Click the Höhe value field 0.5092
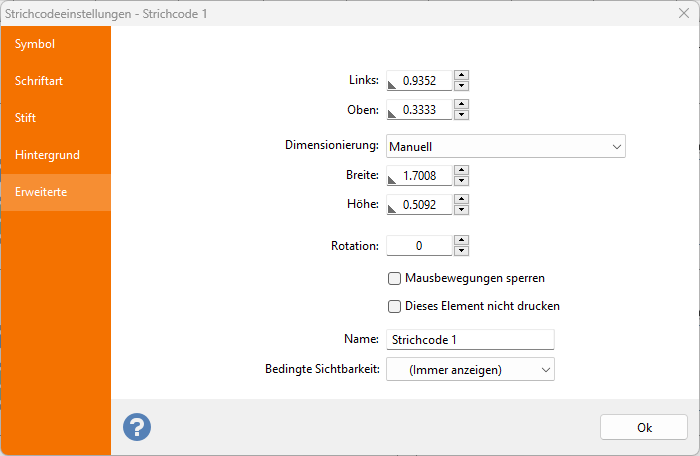Image resolution: width=700 pixels, height=456 pixels. tap(419, 205)
